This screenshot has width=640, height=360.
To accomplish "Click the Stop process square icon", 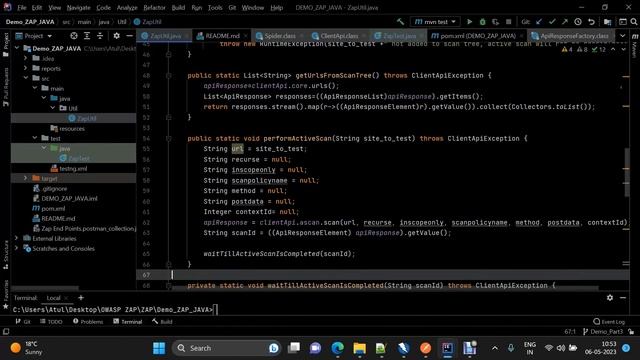I will tap(509, 22).
